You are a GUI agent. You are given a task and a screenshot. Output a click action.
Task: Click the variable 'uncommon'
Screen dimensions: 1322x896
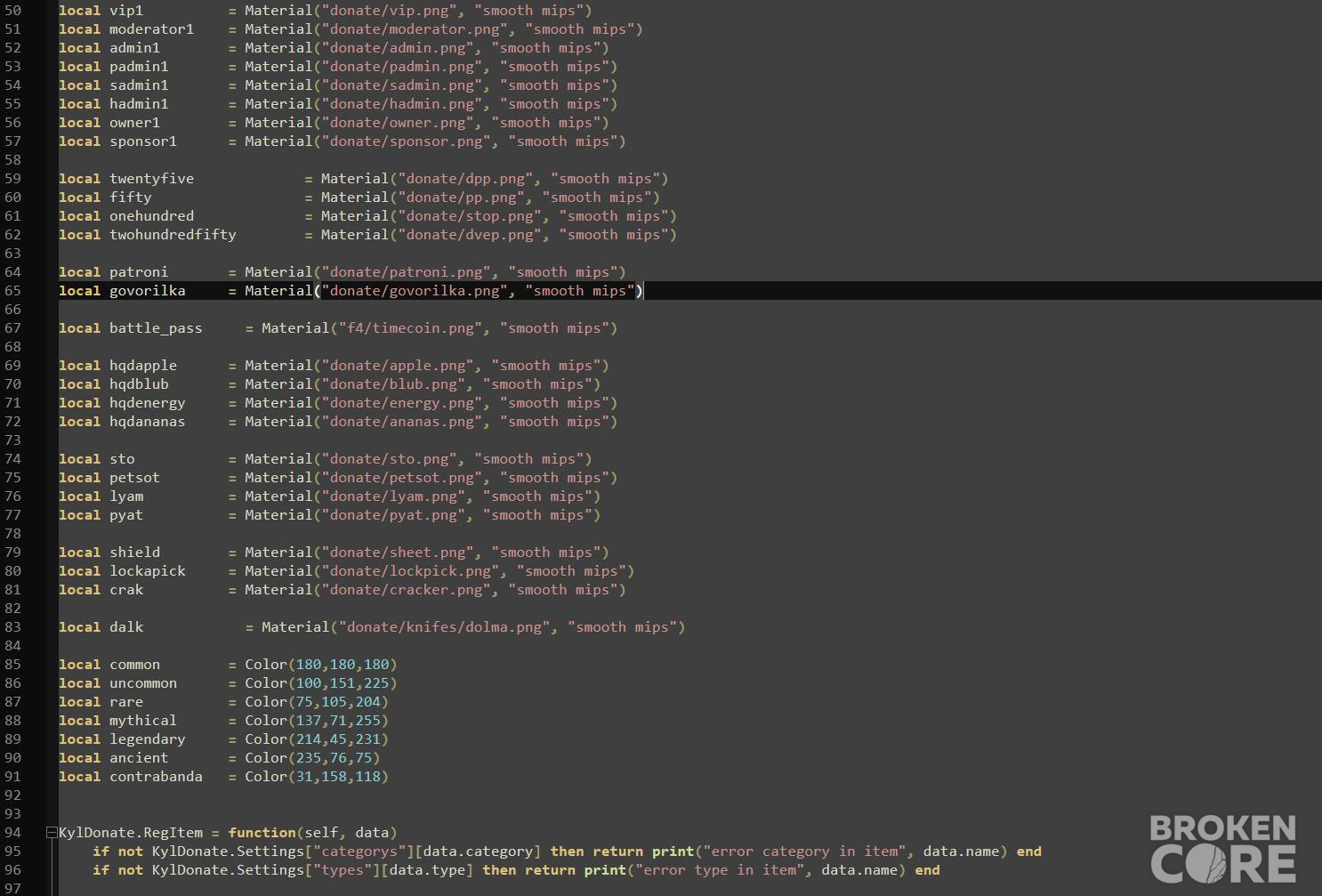pyautogui.click(x=143, y=683)
